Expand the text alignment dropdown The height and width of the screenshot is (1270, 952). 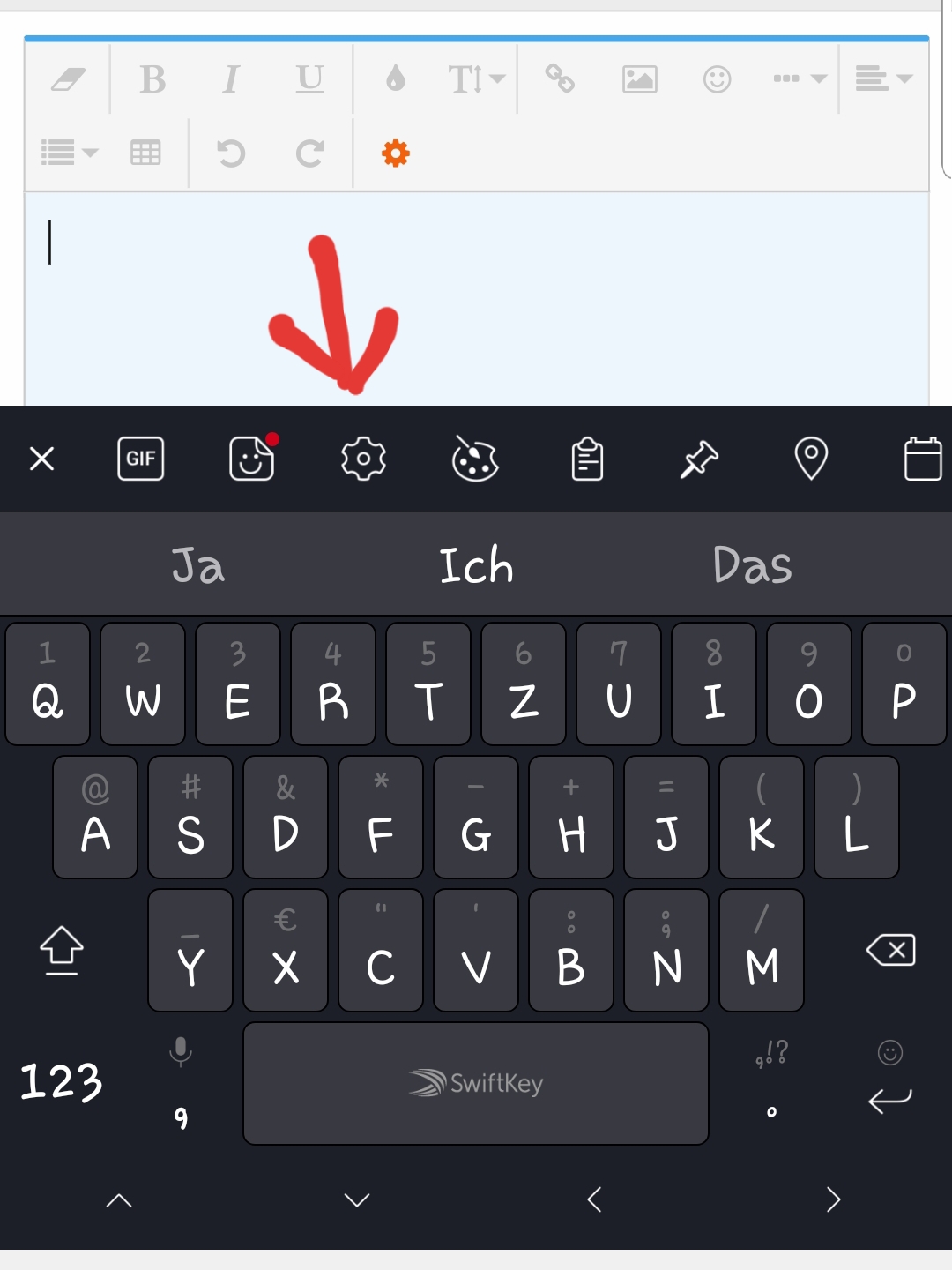[884, 79]
